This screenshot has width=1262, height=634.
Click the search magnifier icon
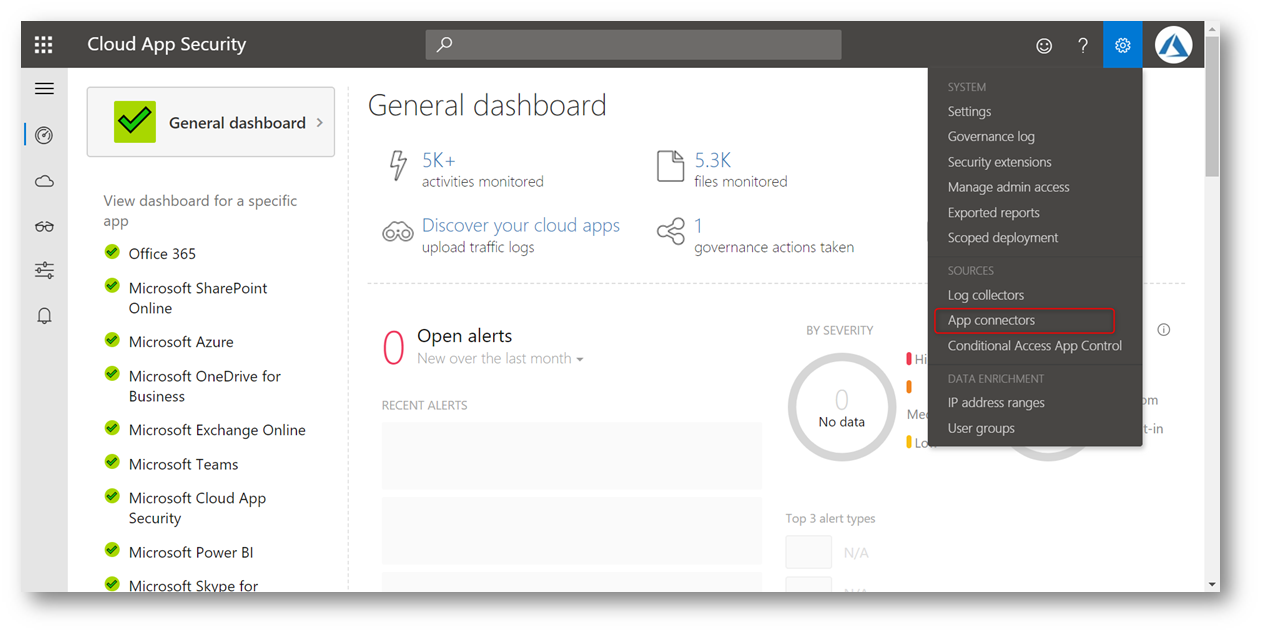click(x=445, y=44)
